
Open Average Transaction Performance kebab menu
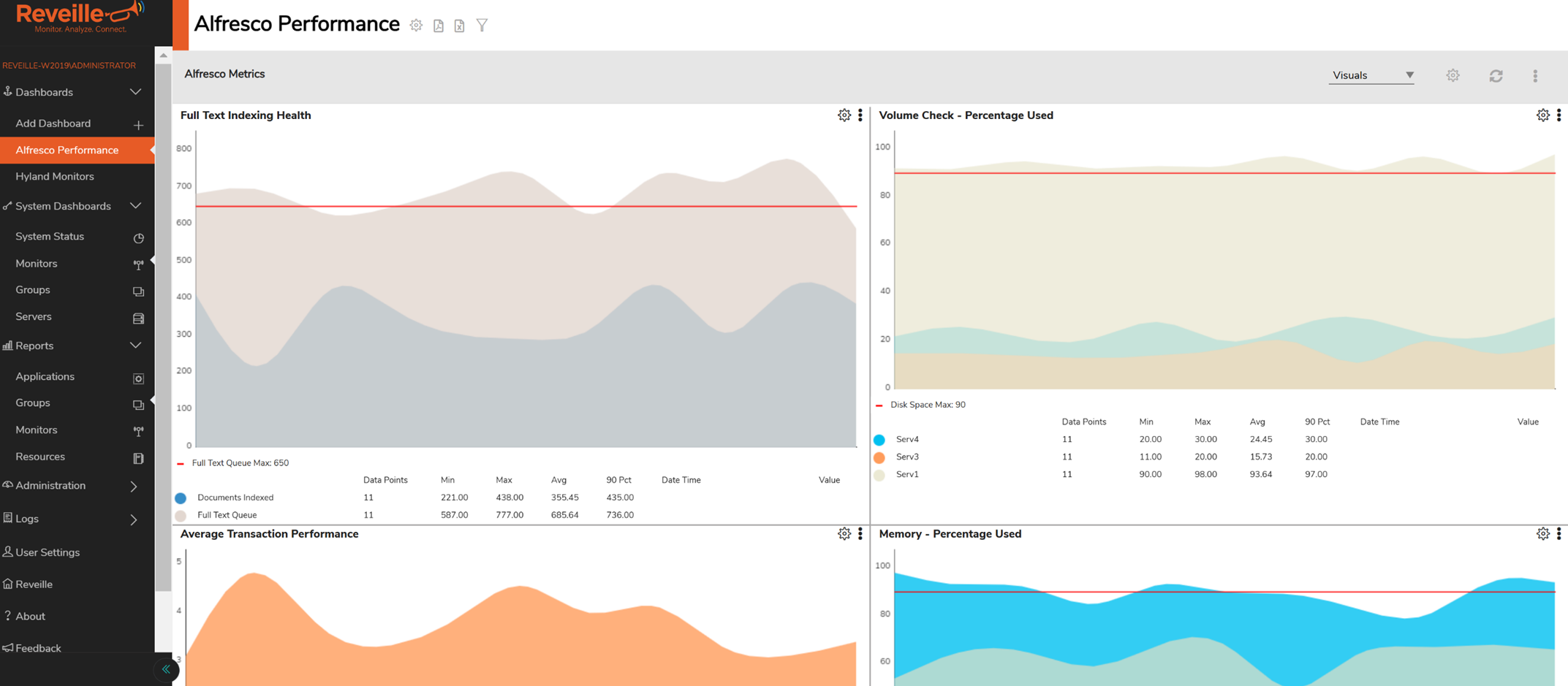[860, 534]
